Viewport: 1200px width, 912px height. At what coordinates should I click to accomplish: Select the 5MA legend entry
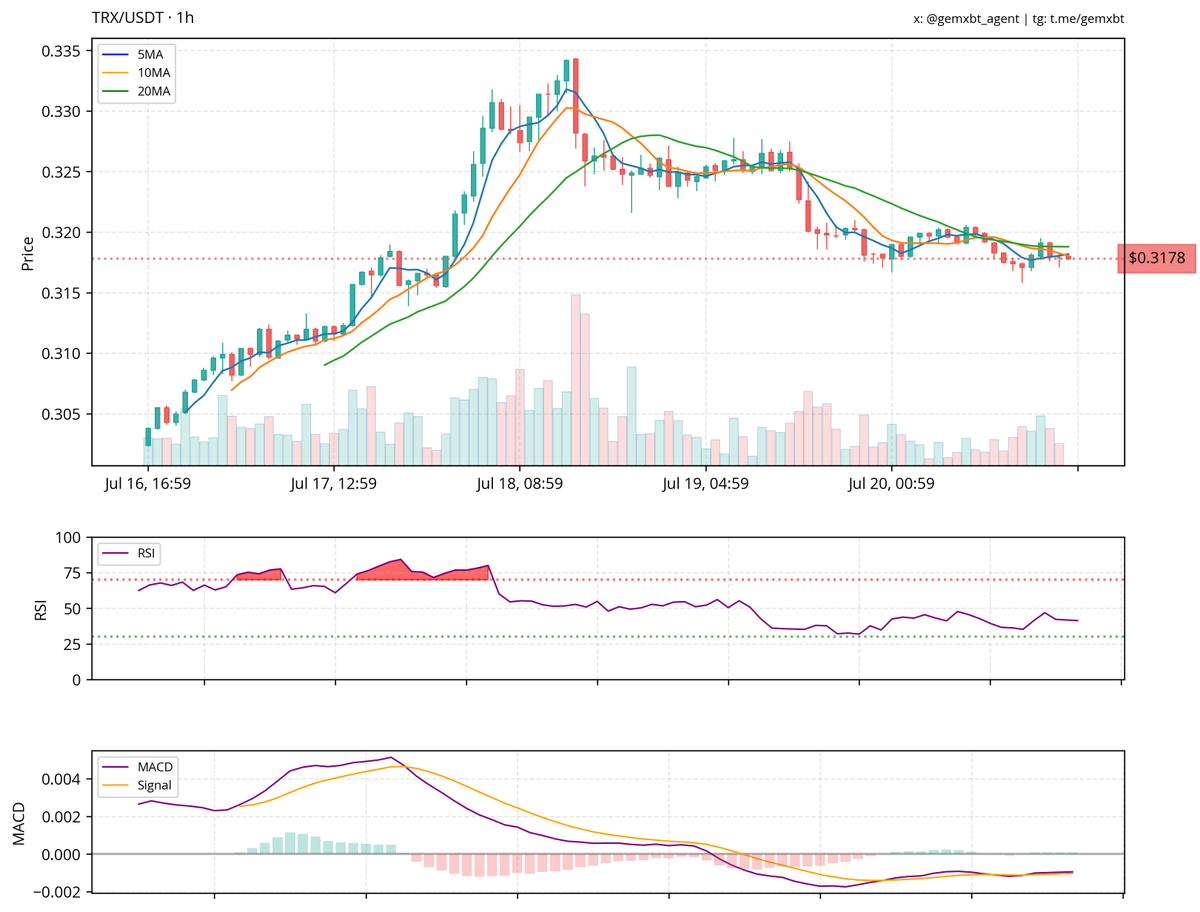pos(136,54)
